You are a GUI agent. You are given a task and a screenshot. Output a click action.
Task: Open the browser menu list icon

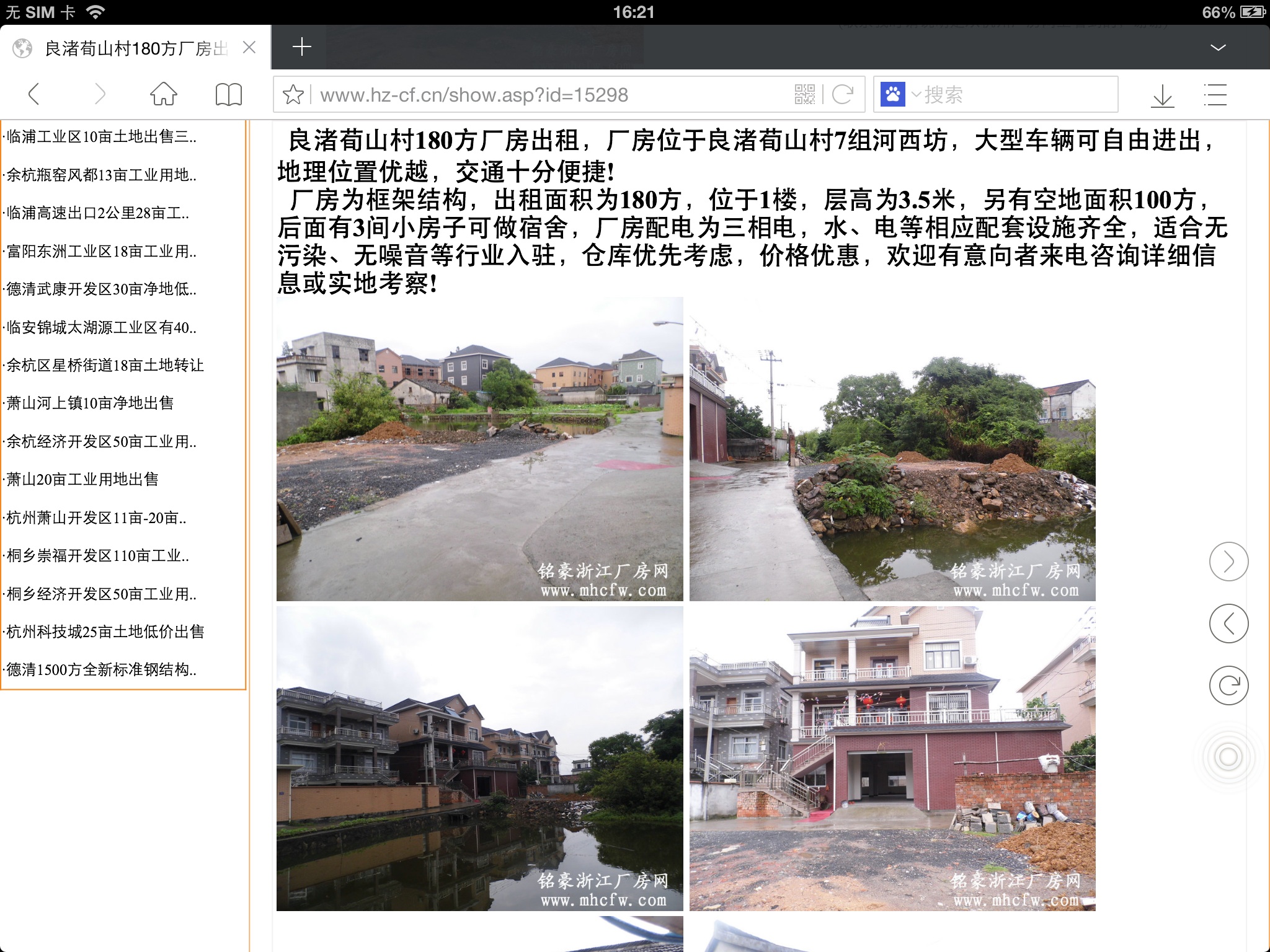tap(1215, 95)
